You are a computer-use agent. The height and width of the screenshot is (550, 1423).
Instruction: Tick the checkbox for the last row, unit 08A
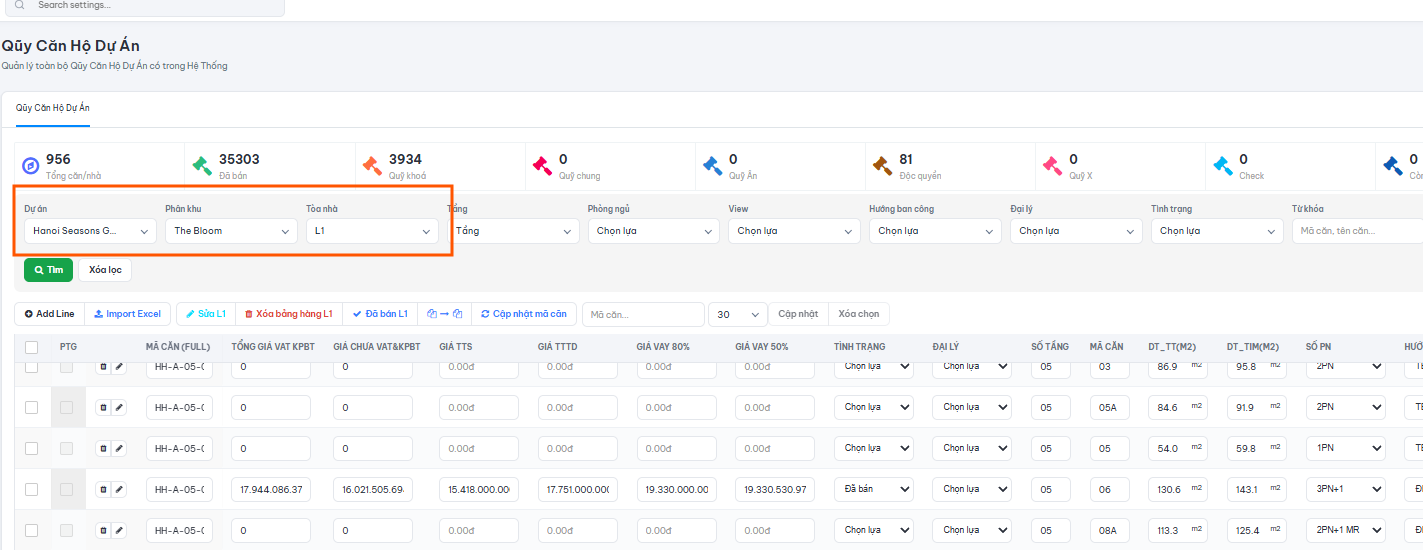[31, 530]
